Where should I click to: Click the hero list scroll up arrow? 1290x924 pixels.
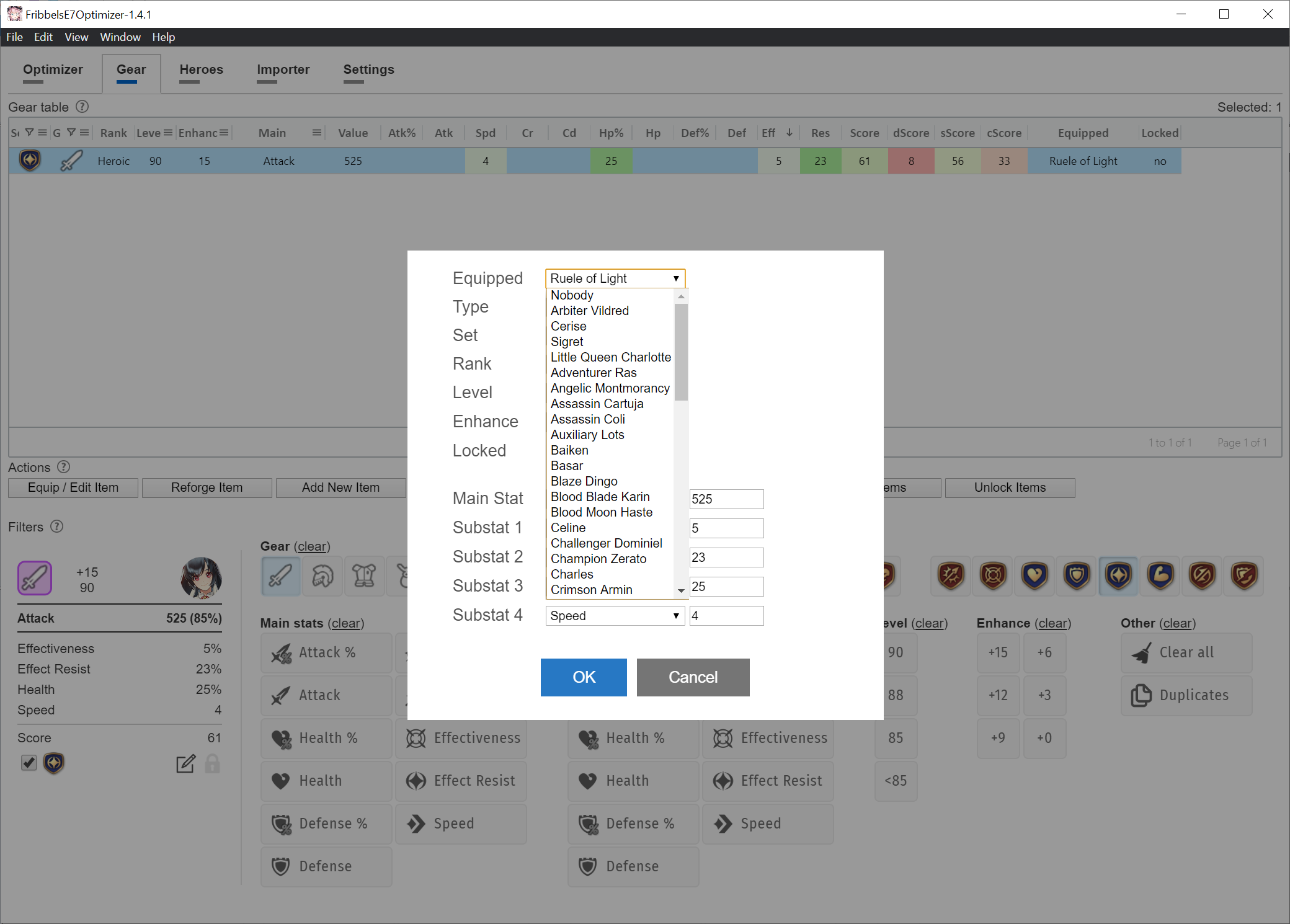[x=681, y=296]
